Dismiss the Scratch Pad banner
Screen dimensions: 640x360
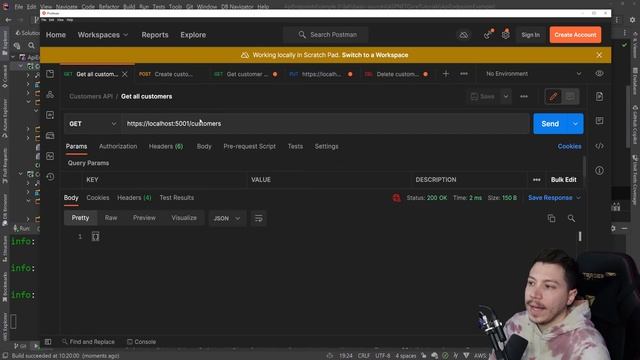[599, 55]
